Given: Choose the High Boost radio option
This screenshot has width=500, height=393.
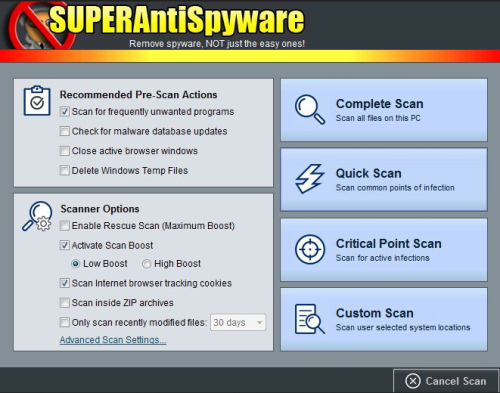Looking at the screenshot, I should [146, 264].
